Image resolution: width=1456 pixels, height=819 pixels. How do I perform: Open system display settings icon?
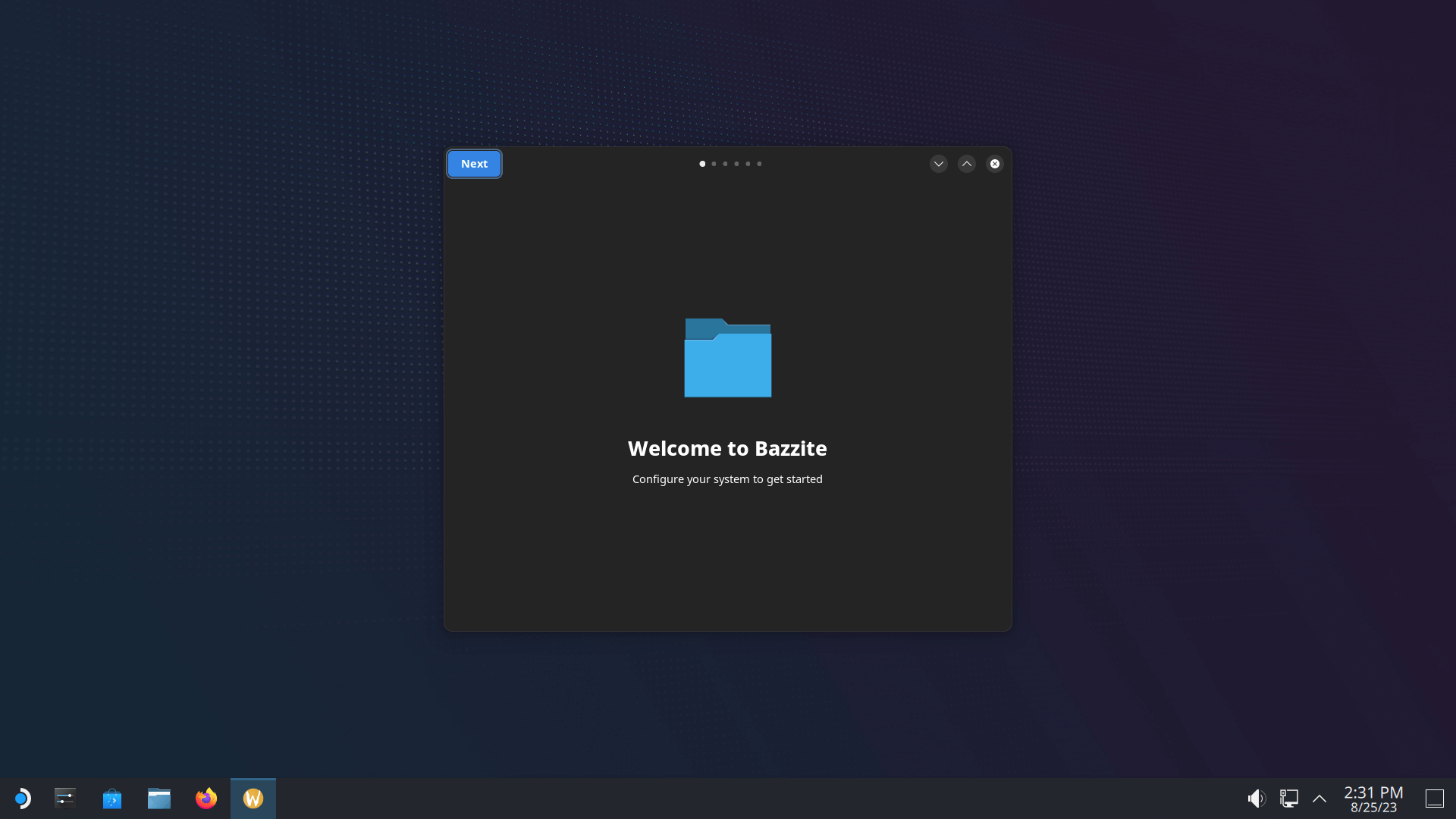point(1289,798)
